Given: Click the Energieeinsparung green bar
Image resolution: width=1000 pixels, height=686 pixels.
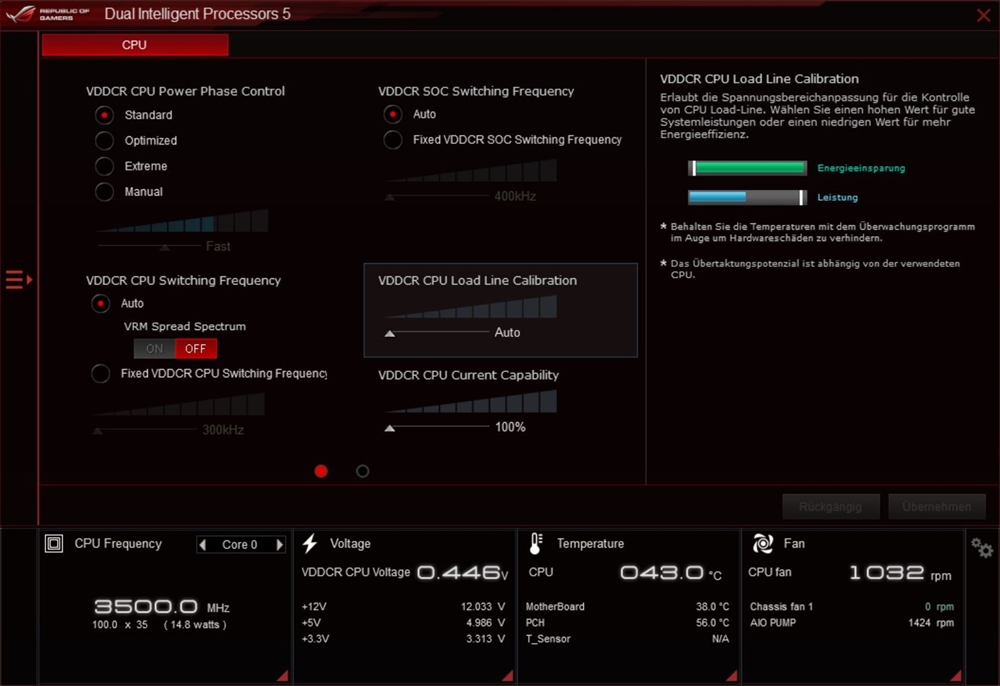Looking at the screenshot, I should point(747,168).
